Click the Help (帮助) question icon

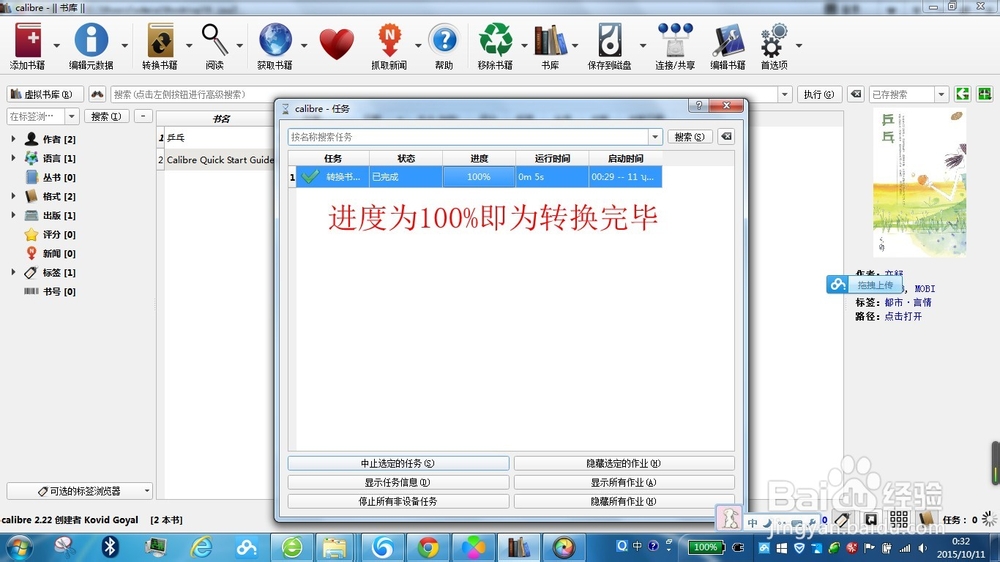[444, 40]
